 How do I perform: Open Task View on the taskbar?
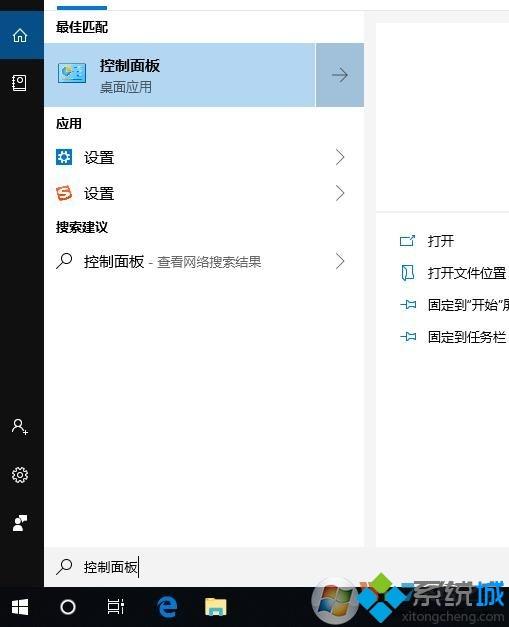coord(116,607)
